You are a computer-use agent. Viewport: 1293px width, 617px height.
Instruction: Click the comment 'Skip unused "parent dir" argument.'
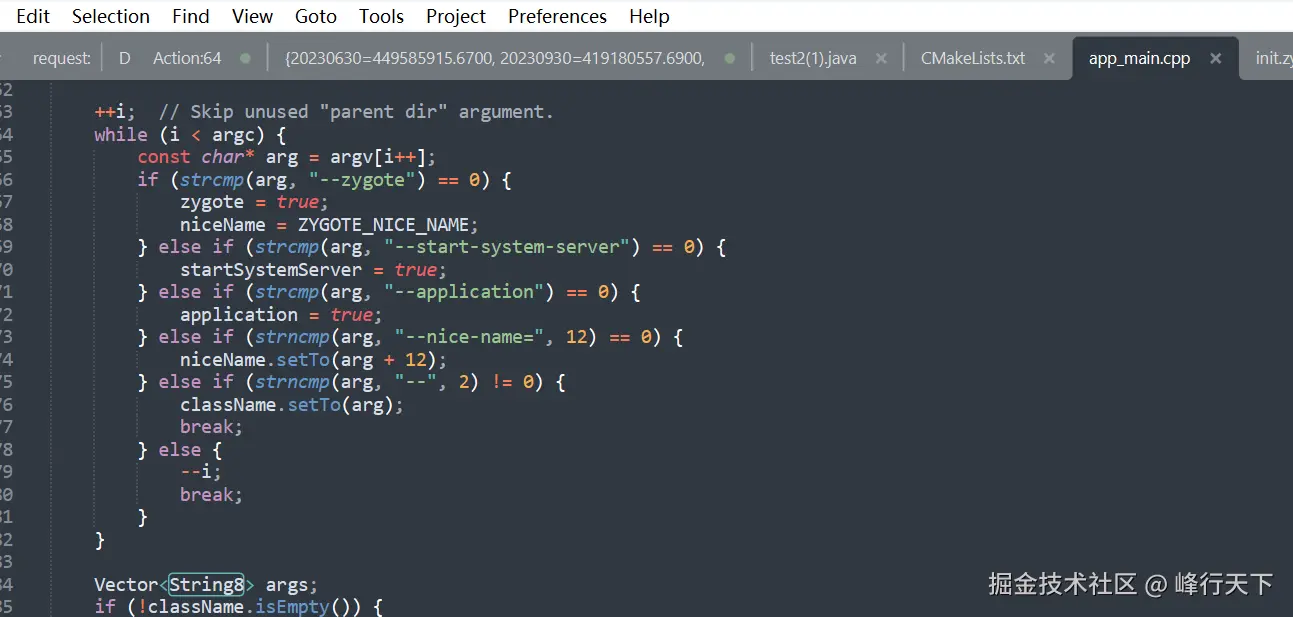[x=356, y=111]
